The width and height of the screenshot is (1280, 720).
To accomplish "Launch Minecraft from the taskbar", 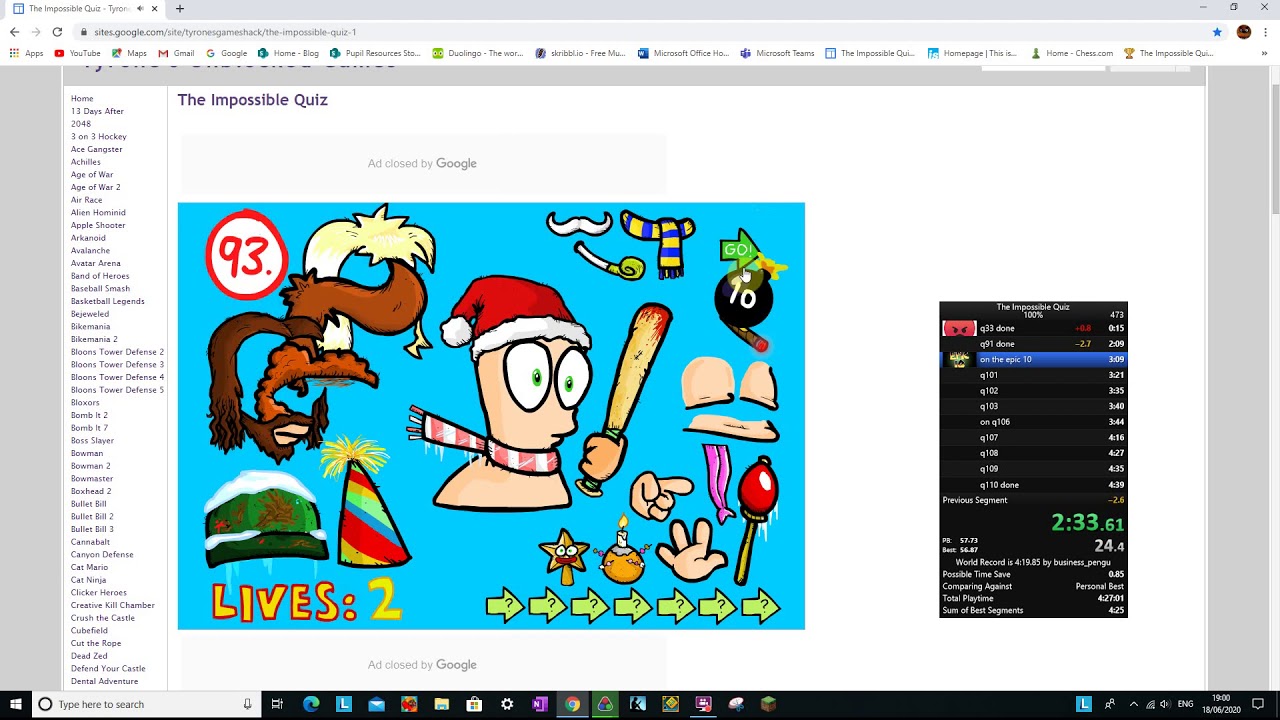I will (769, 704).
